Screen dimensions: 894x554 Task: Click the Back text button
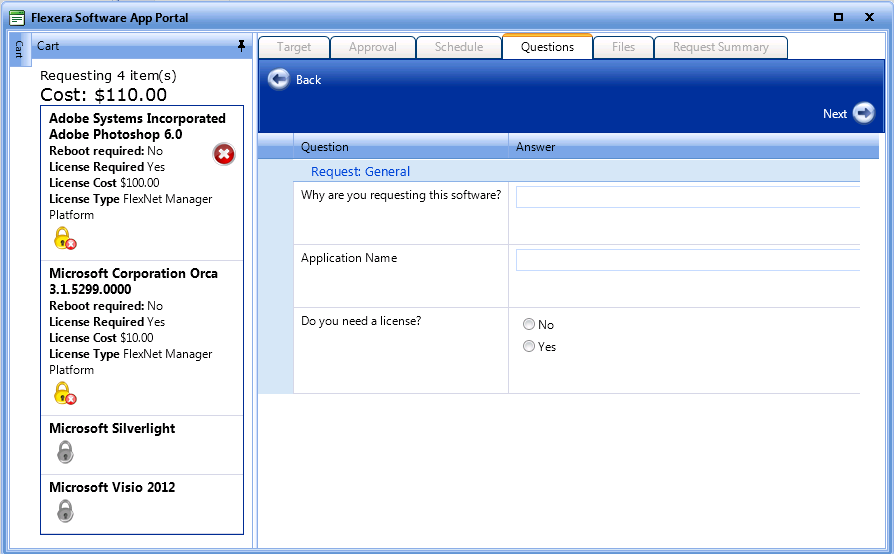(x=308, y=80)
